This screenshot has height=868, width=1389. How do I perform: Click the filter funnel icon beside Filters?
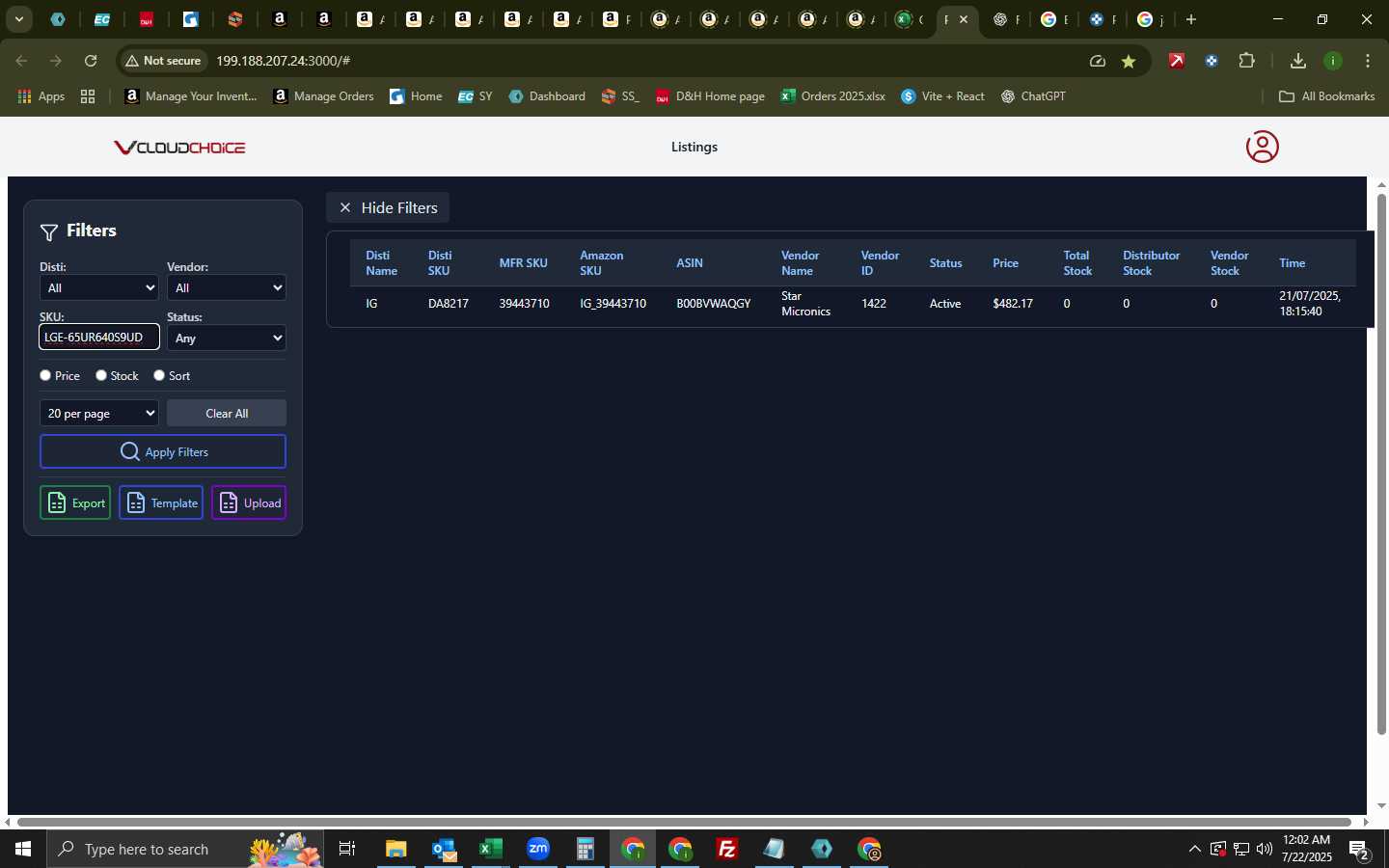tap(49, 232)
